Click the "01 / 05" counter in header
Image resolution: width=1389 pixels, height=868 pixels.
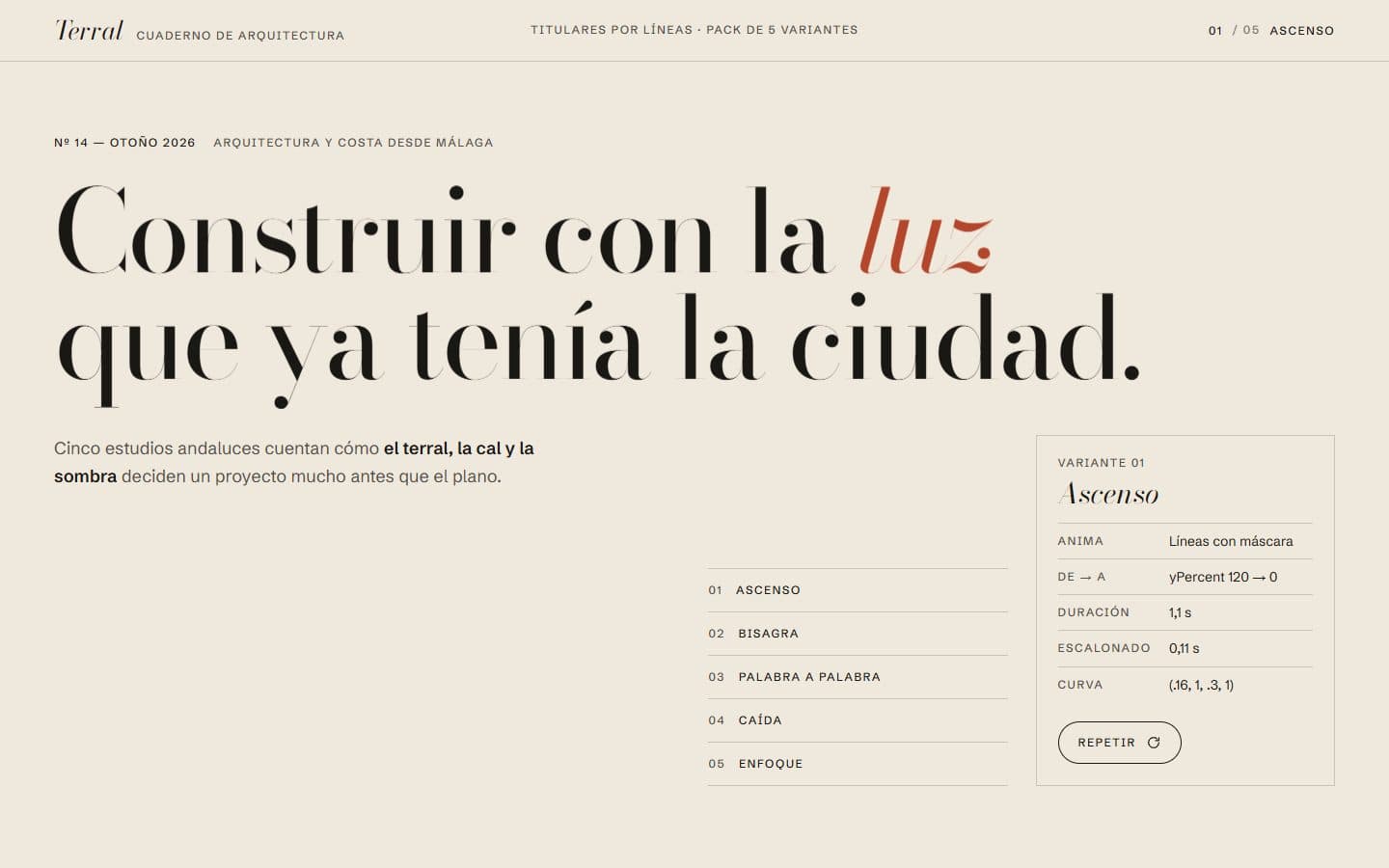click(x=1234, y=31)
